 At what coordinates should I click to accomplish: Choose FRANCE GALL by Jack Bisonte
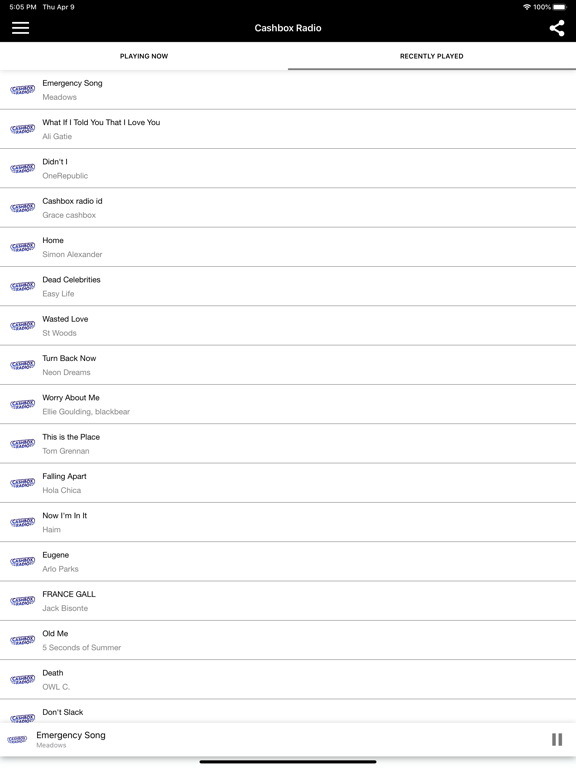pos(288,601)
